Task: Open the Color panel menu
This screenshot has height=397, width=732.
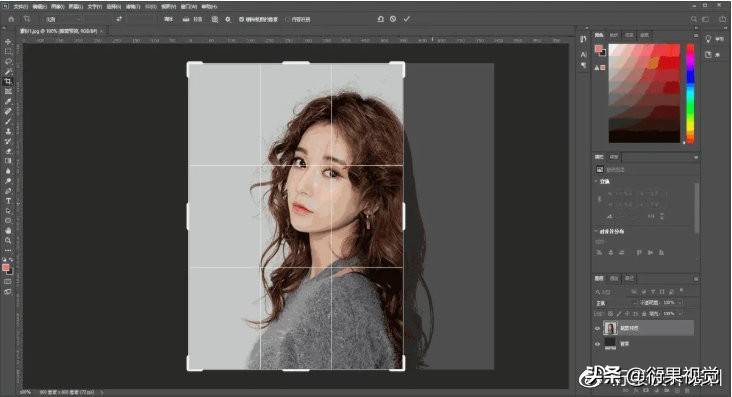Action: [x=696, y=35]
